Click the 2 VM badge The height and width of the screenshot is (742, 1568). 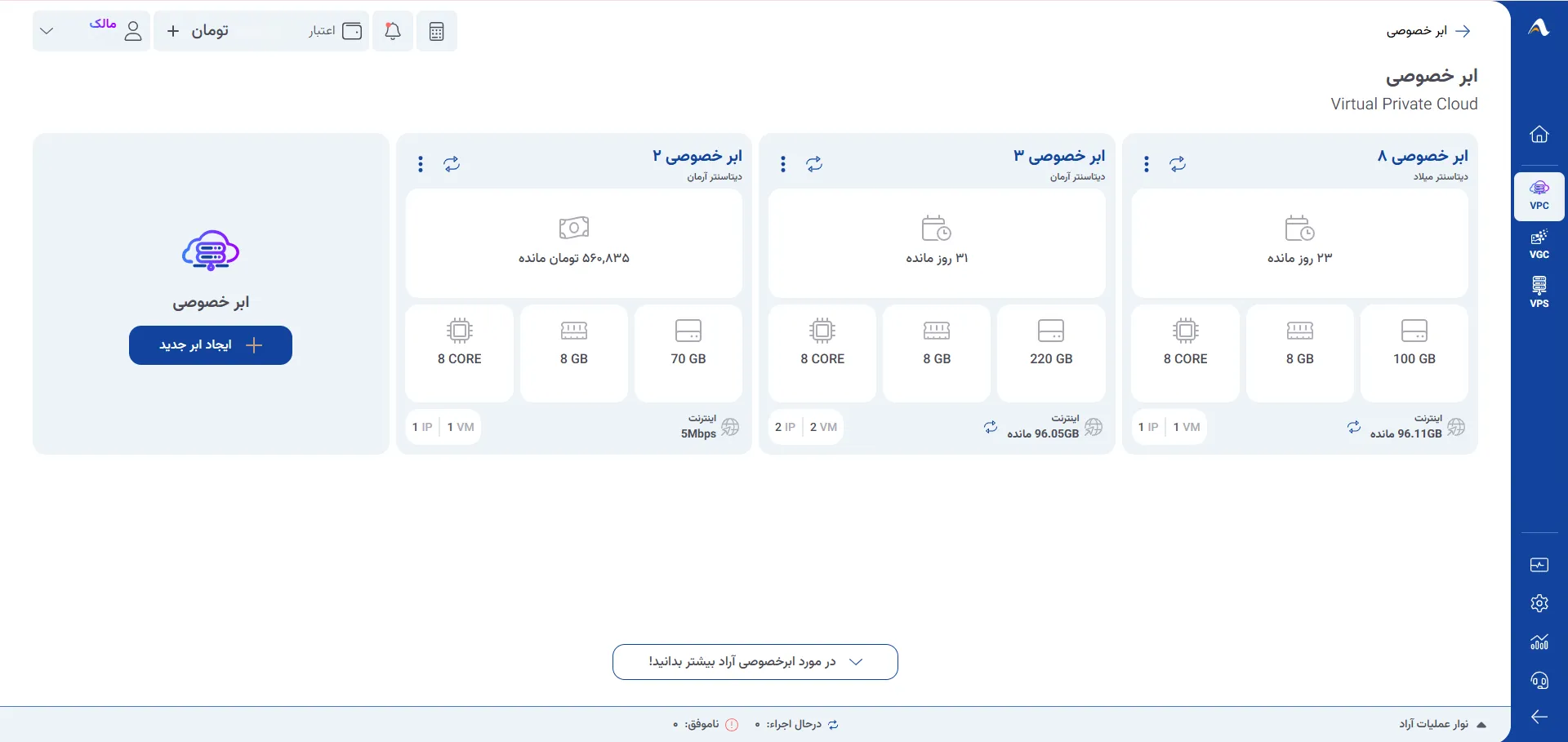[x=824, y=427]
